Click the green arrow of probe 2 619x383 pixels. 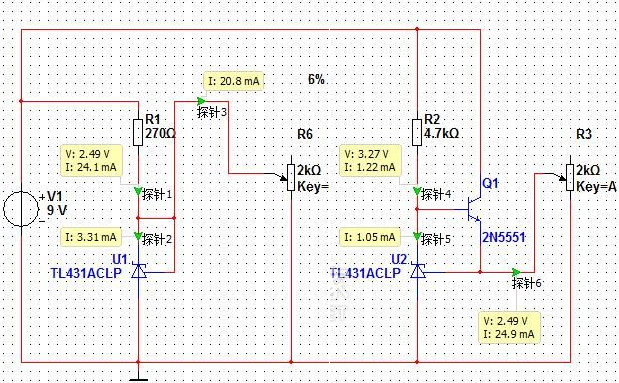pyautogui.click(x=138, y=236)
